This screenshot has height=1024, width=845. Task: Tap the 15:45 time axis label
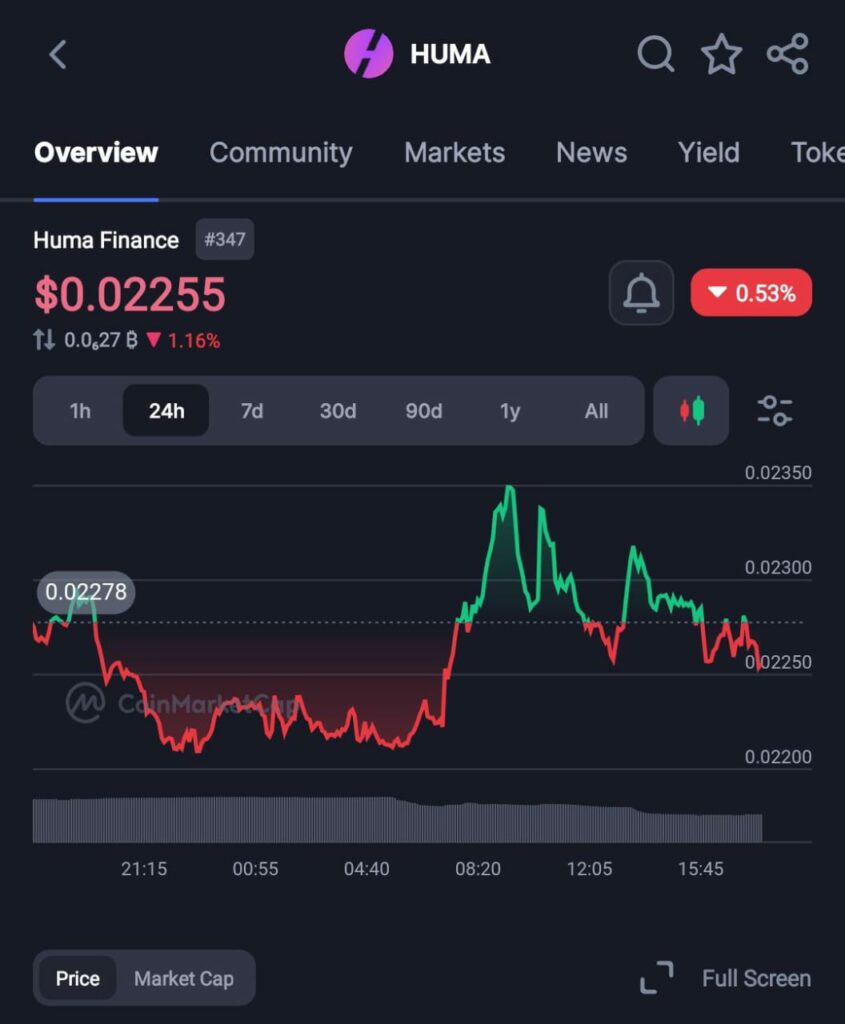pyautogui.click(x=701, y=869)
